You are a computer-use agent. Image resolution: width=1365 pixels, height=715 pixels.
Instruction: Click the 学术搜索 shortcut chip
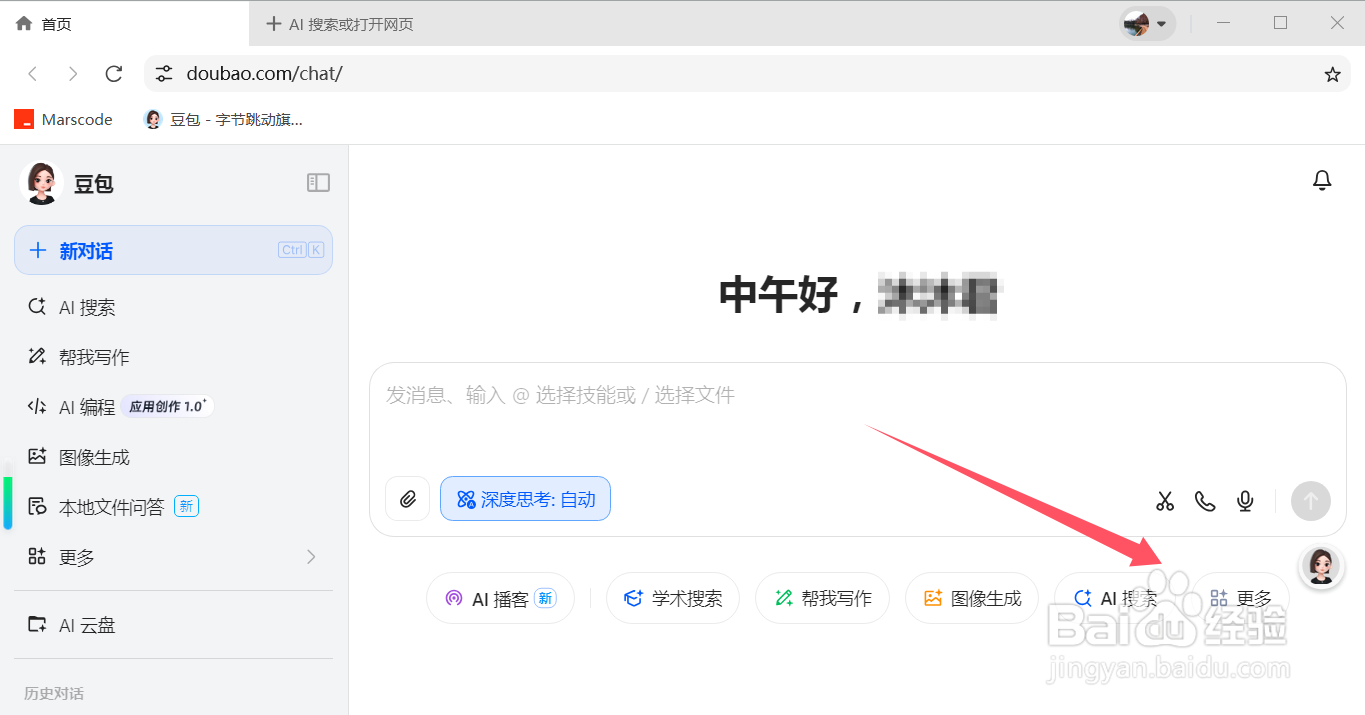point(672,598)
